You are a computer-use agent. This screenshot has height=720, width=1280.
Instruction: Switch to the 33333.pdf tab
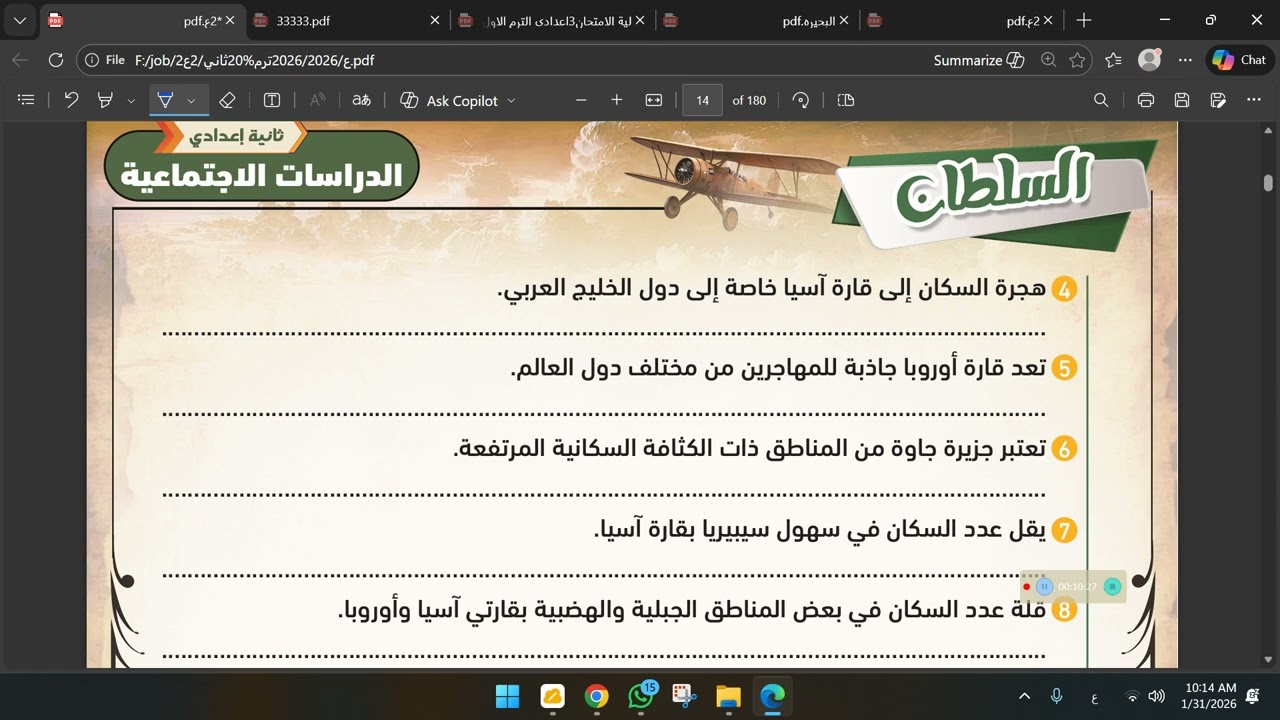click(x=346, y=20)
